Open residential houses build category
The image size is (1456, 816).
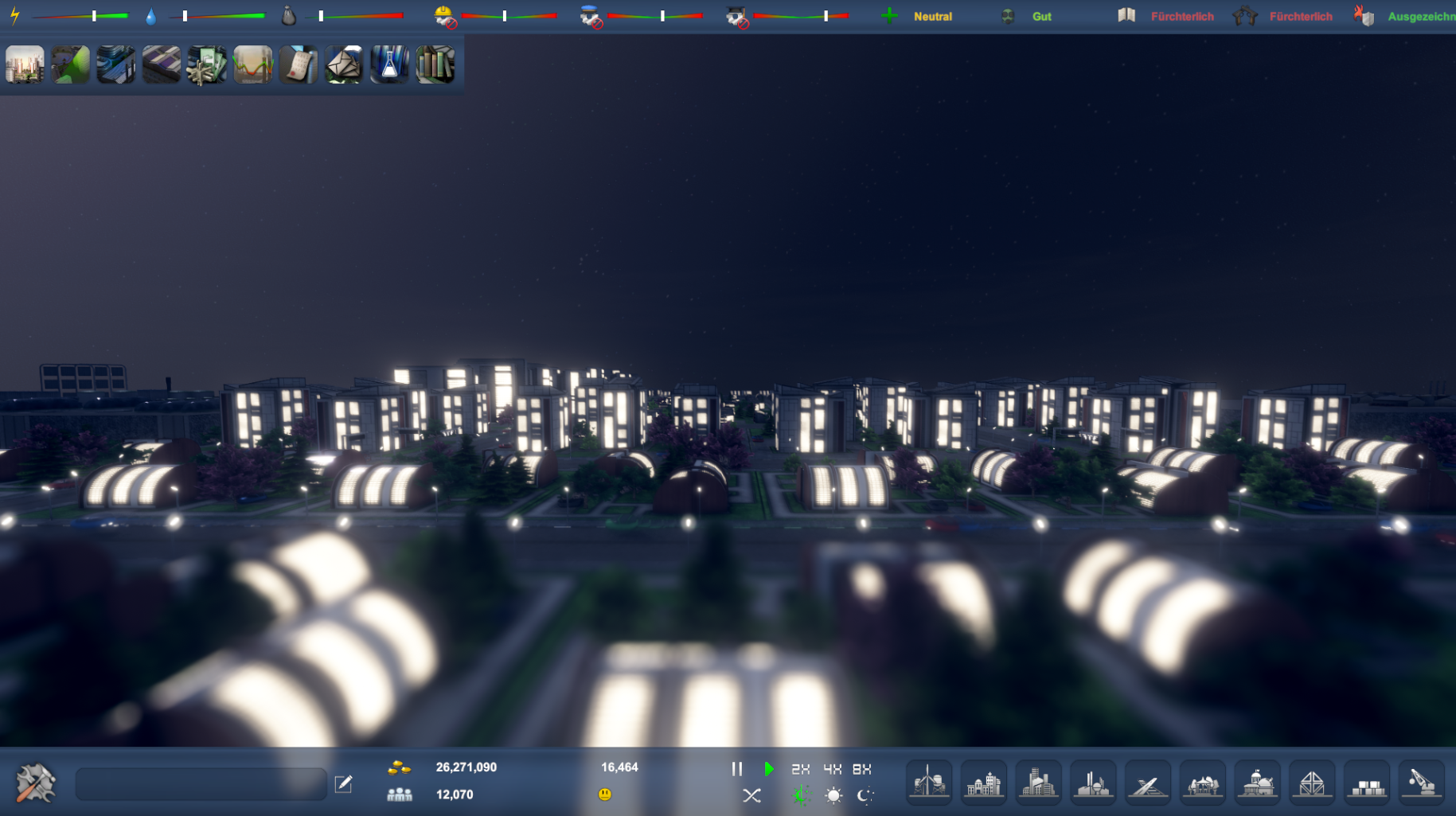point(984,783)
